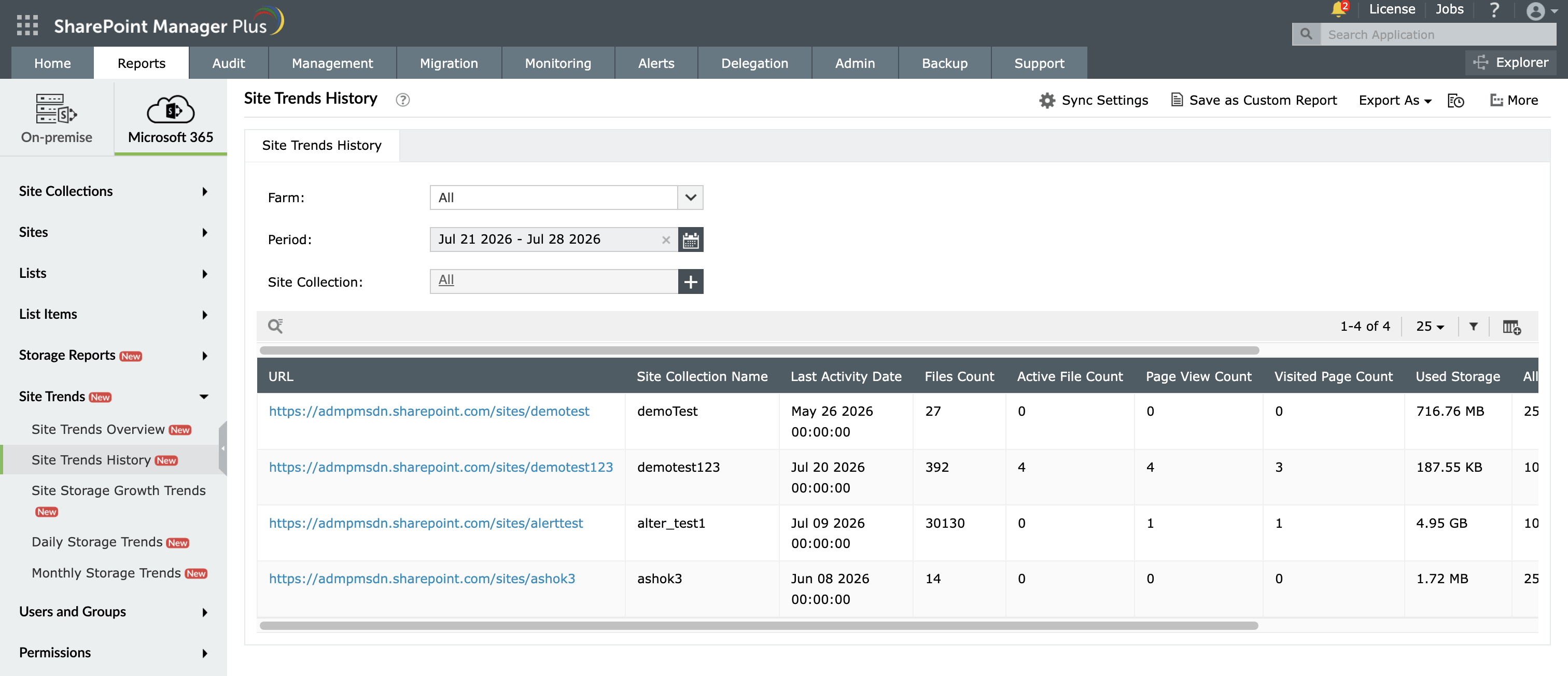Screen dimensions: 1568x676
Task: Click the Site Collection All field
Action: pyautogui.click(x=553, y=281)
